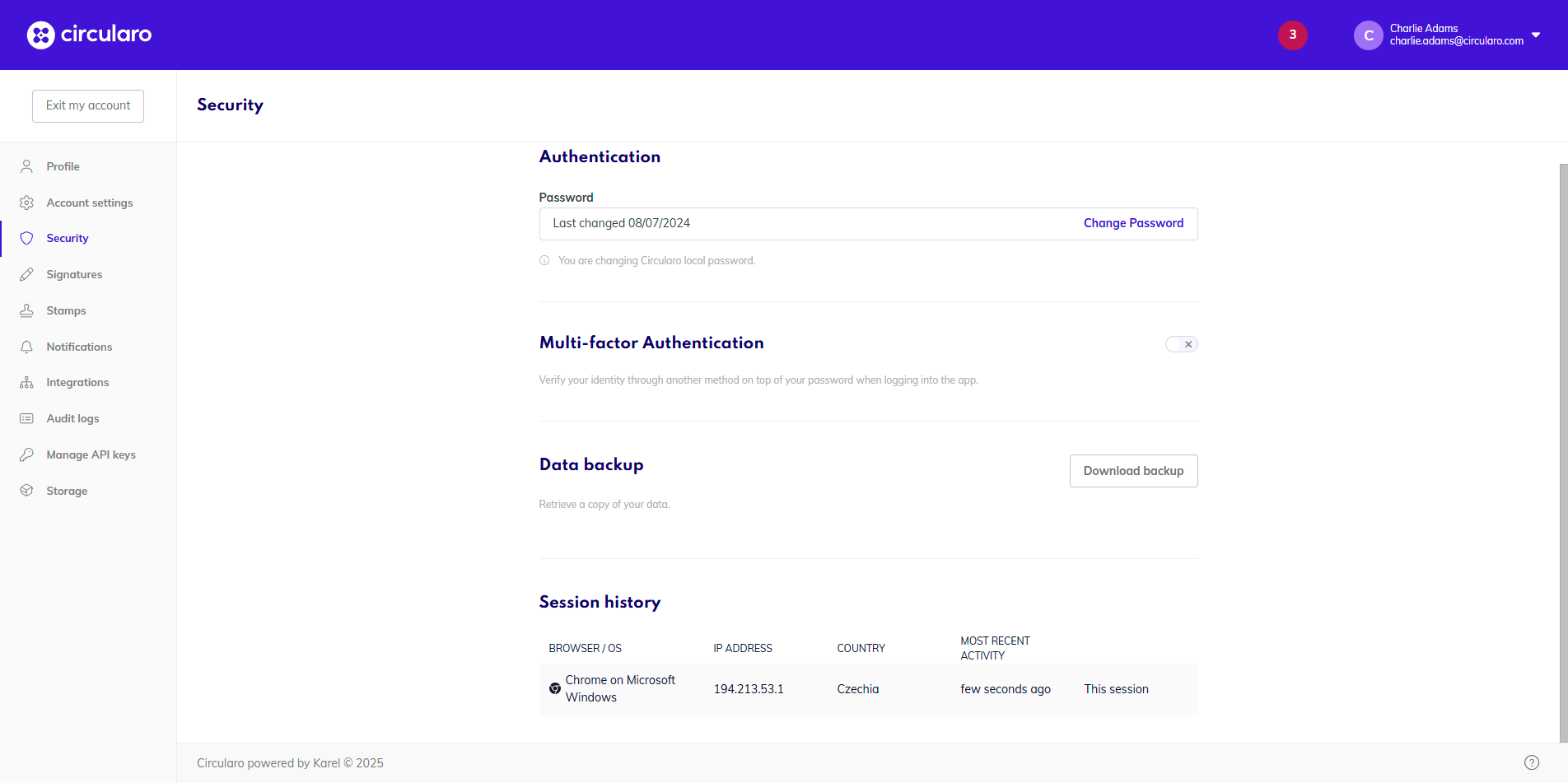Viewport: 1568px width, 783px height.
Task: Click the vertical page scrollbar
Action: [1562, 453]
